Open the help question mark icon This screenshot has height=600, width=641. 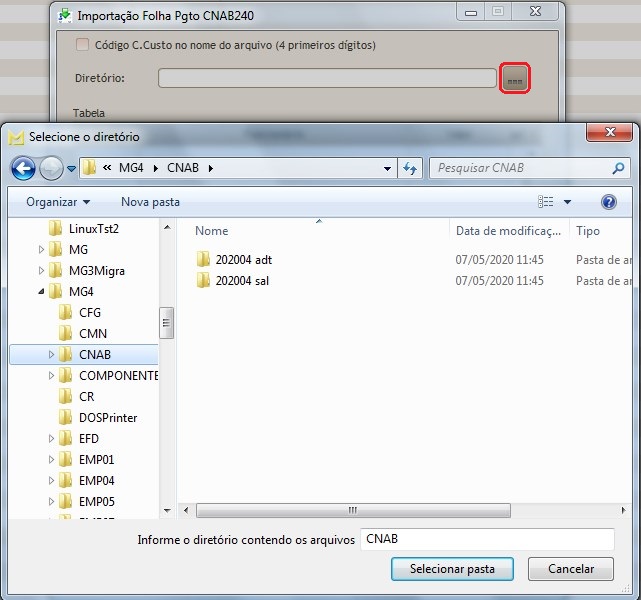click(608, 202)
